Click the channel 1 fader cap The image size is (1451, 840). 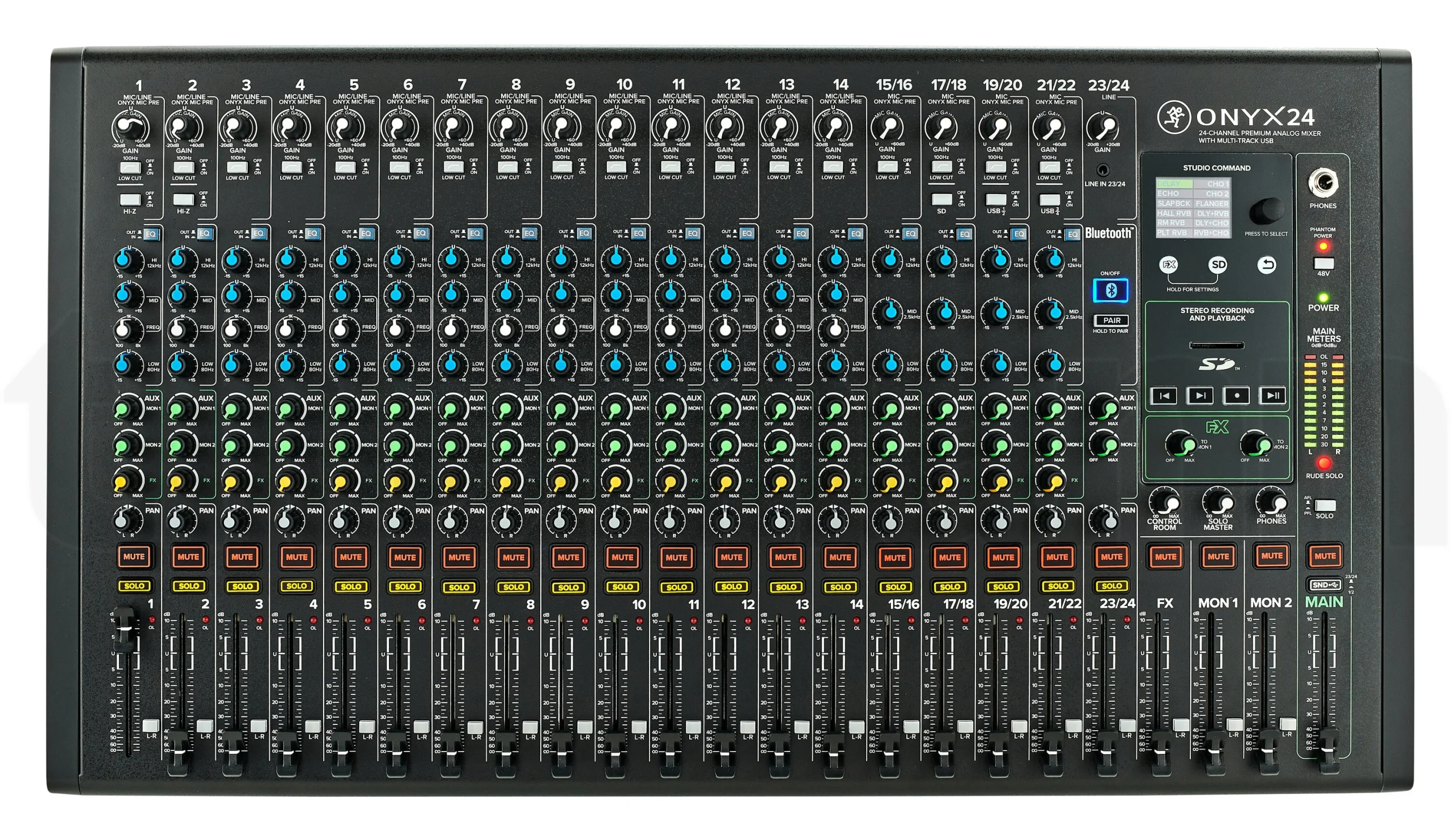pyautogui.click(x=124, y=629)
